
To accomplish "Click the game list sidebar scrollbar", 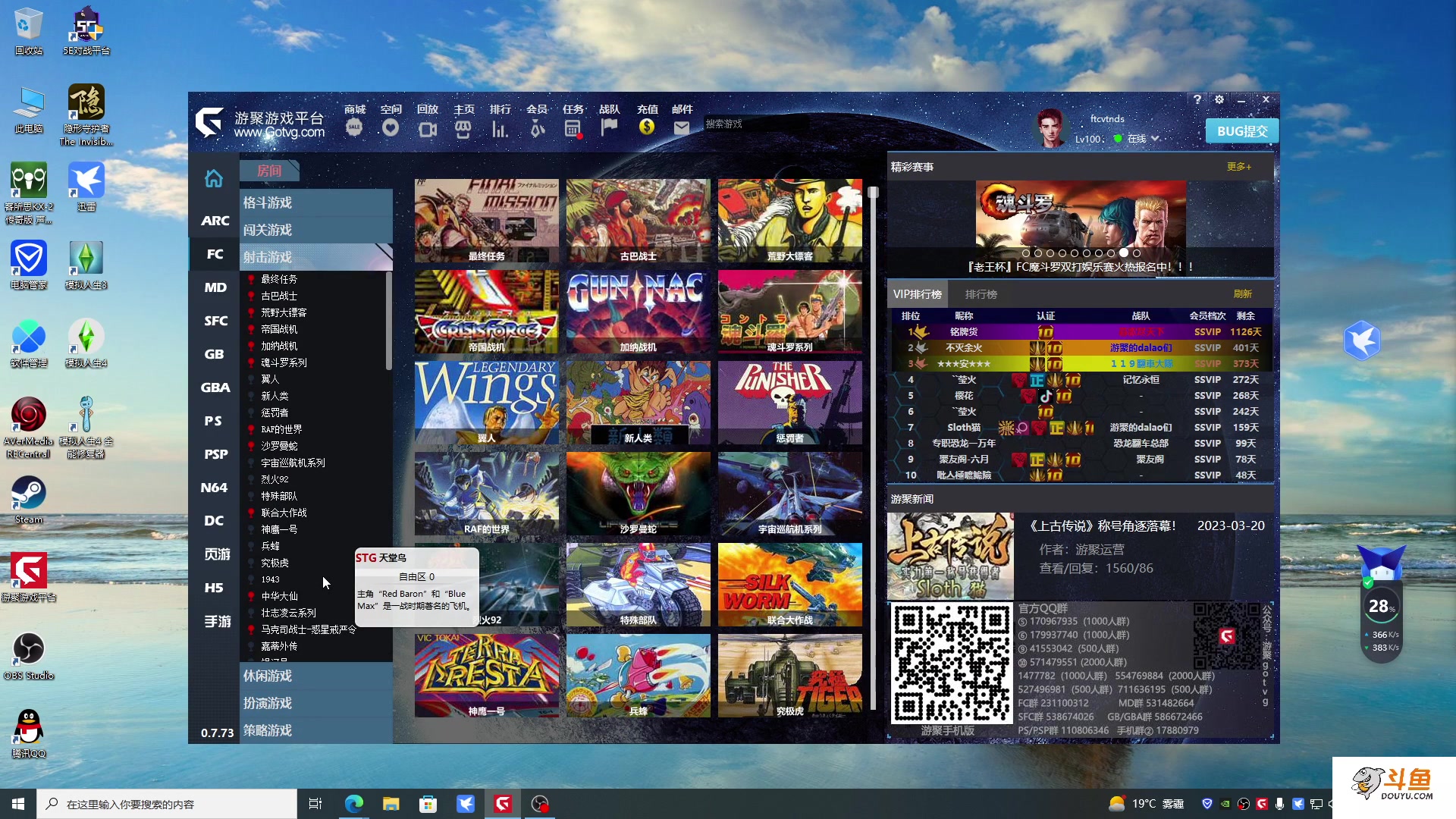I will coord(389,321).
